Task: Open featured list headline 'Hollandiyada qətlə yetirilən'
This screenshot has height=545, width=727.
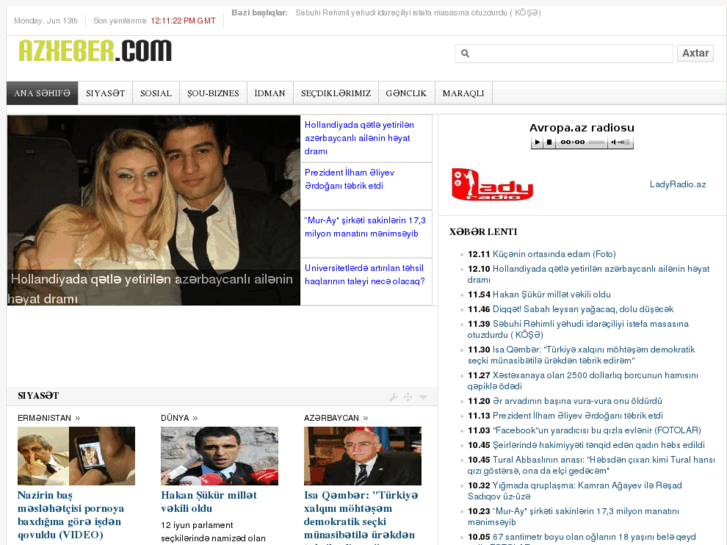Action: [x=359, y=138]
